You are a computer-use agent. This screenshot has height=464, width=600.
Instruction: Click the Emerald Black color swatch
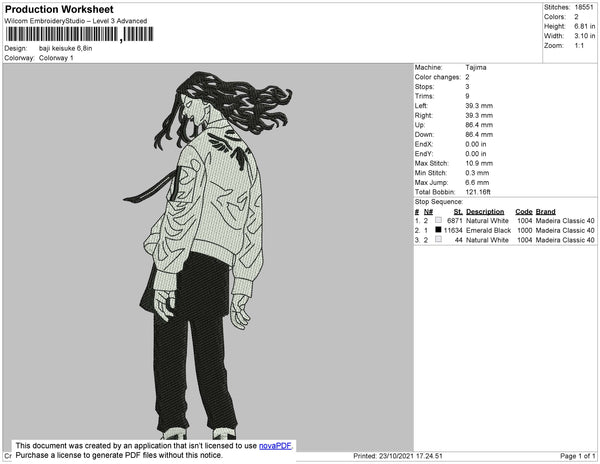[439, 230]
